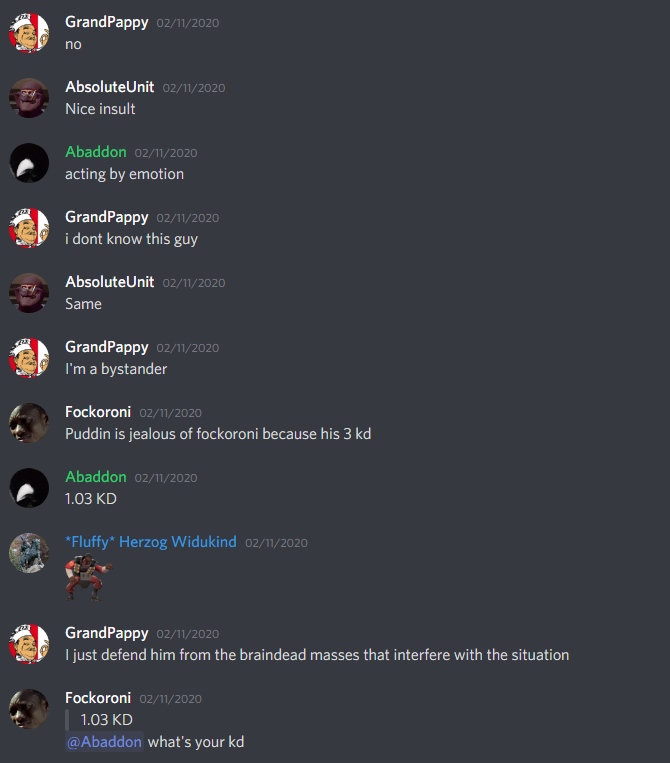Viewport: 670px width, 763px height.
Task: Click GrandPappy's avatar on the braindead masses message
Action: coord(29,644)
